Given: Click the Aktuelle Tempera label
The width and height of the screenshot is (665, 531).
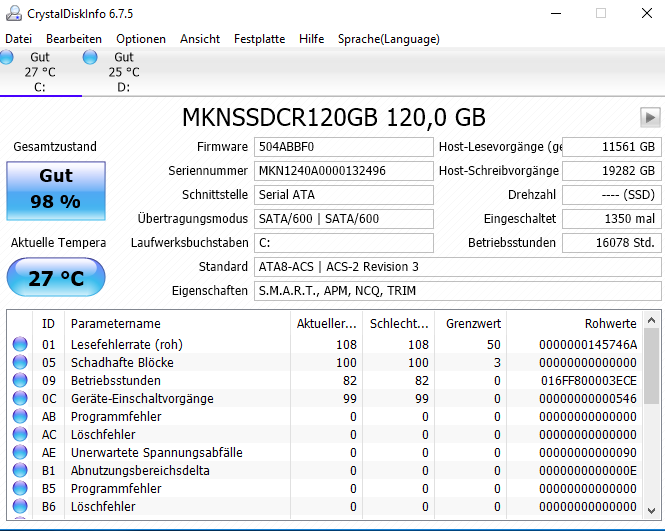Looking at the screenshot, I should click(x=59, y=243).
